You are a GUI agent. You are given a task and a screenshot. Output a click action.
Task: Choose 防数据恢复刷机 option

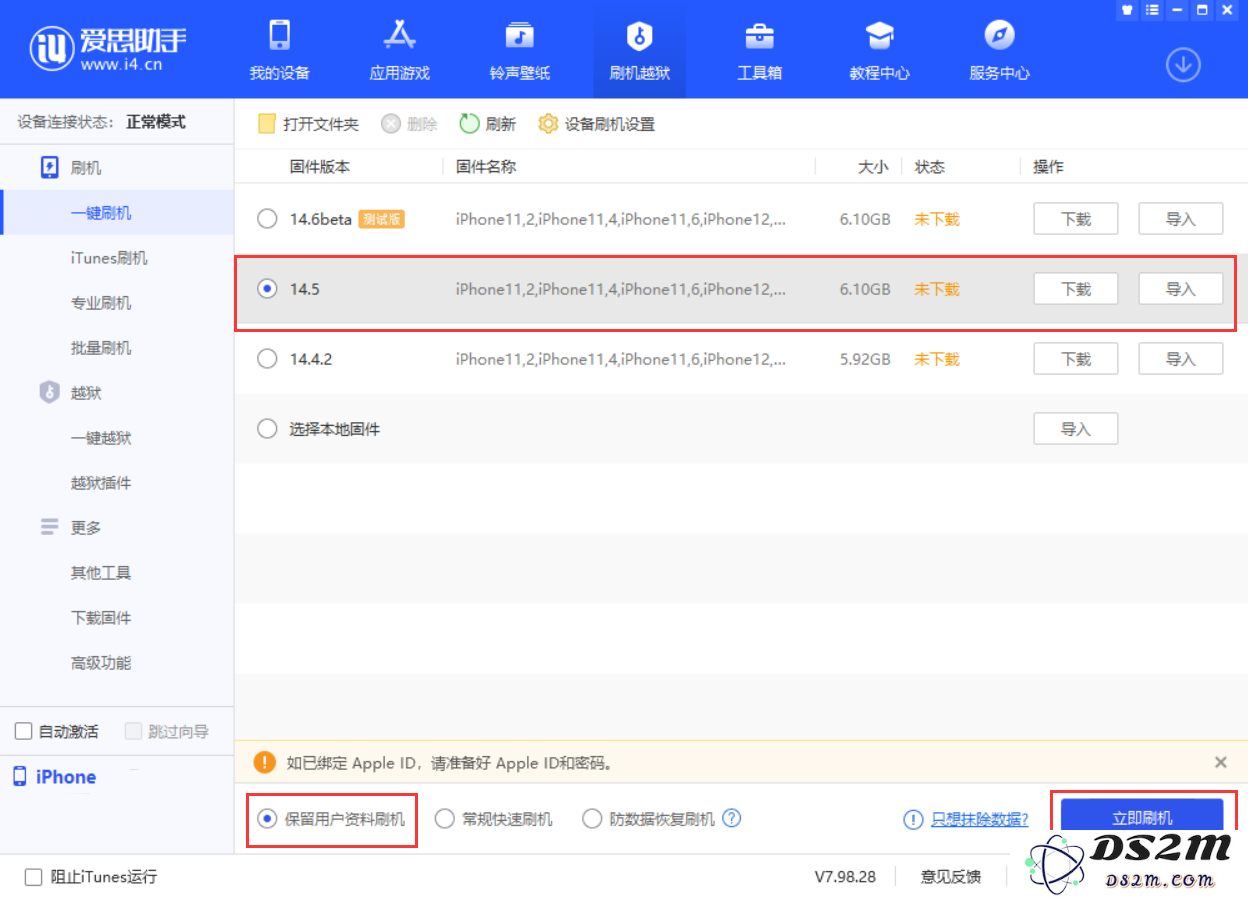tap(649, 819)
